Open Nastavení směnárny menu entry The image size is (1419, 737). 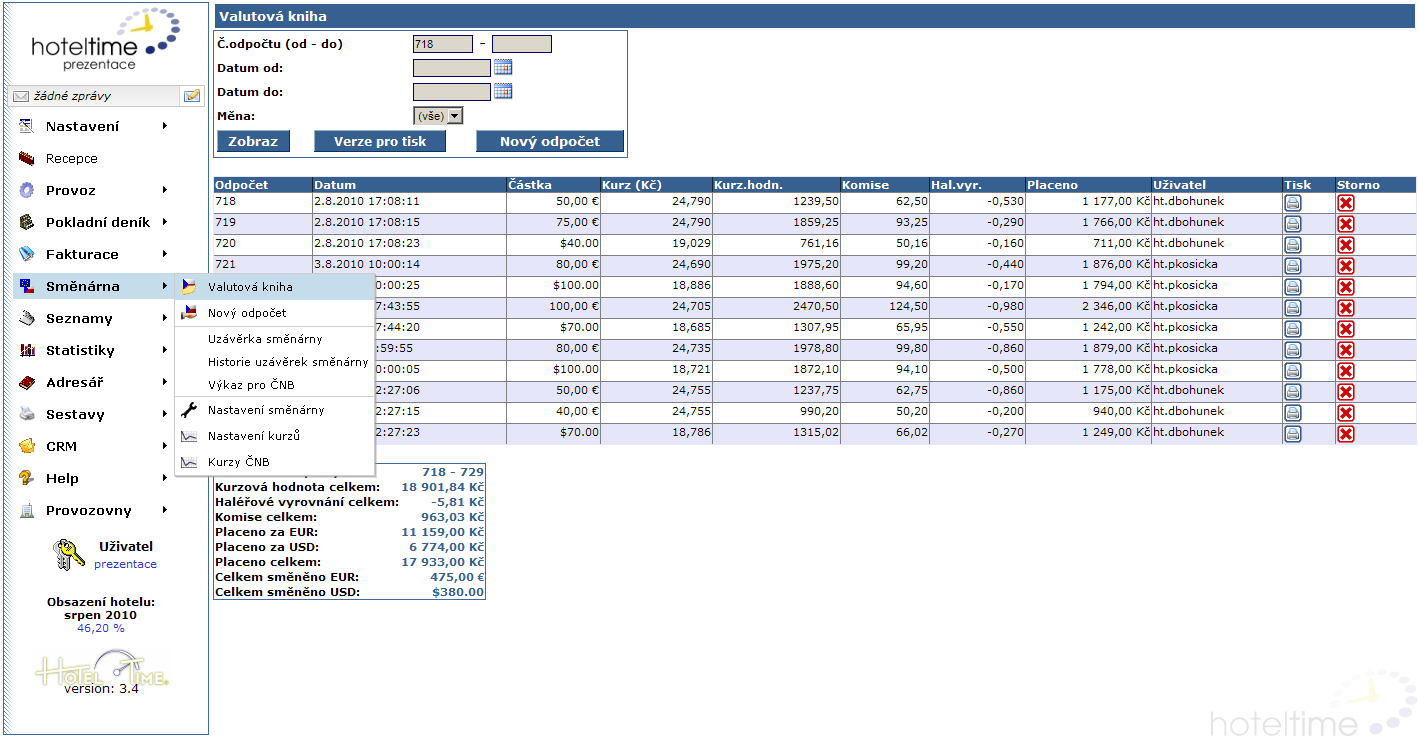(274, 410)
